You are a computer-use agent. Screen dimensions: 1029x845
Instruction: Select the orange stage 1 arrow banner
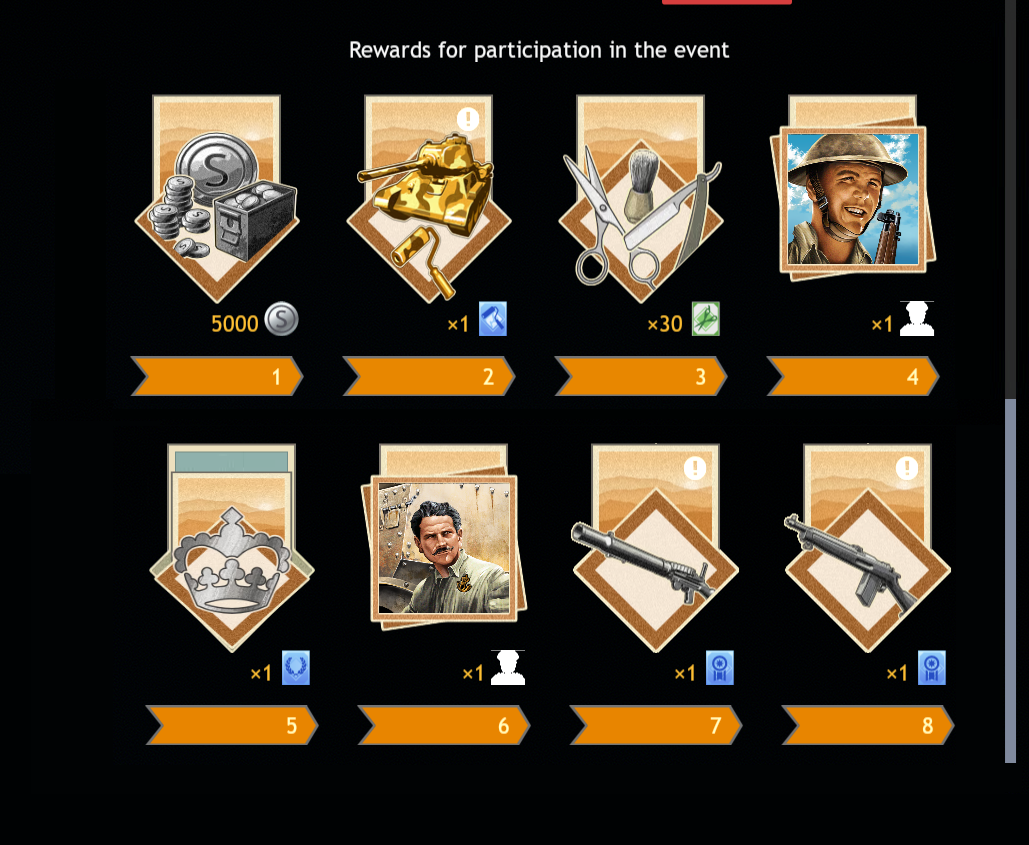coord(217,377)
